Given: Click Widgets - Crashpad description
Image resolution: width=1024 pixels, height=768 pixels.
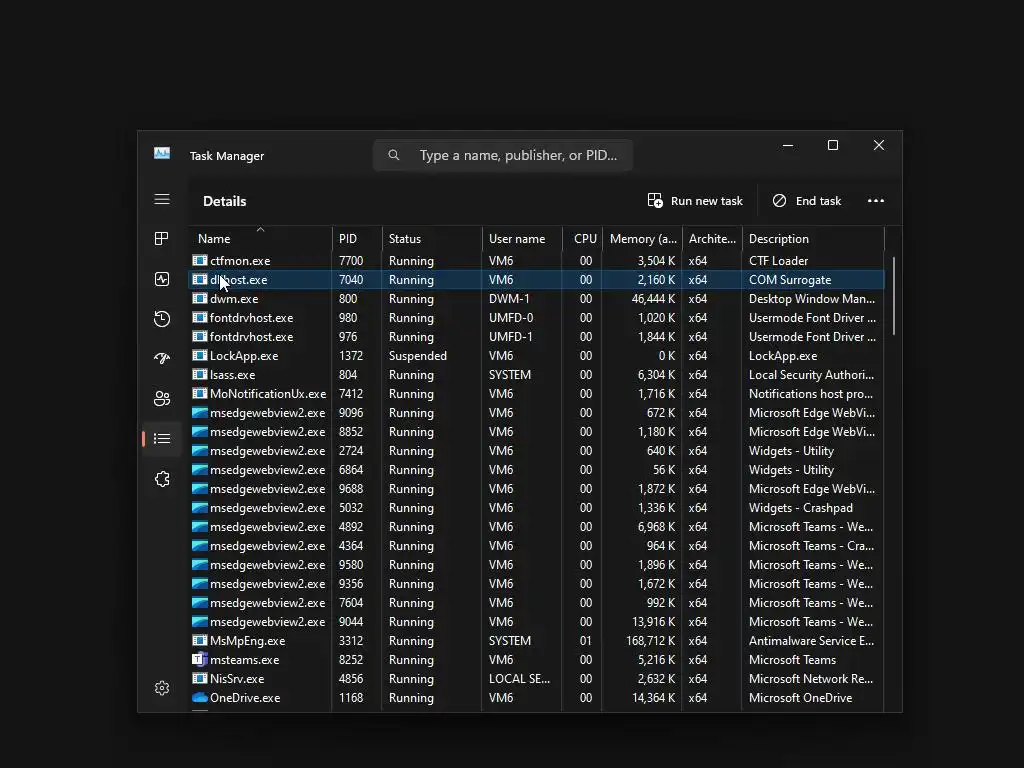Looking at the screenshot, I should click(800, 507).
